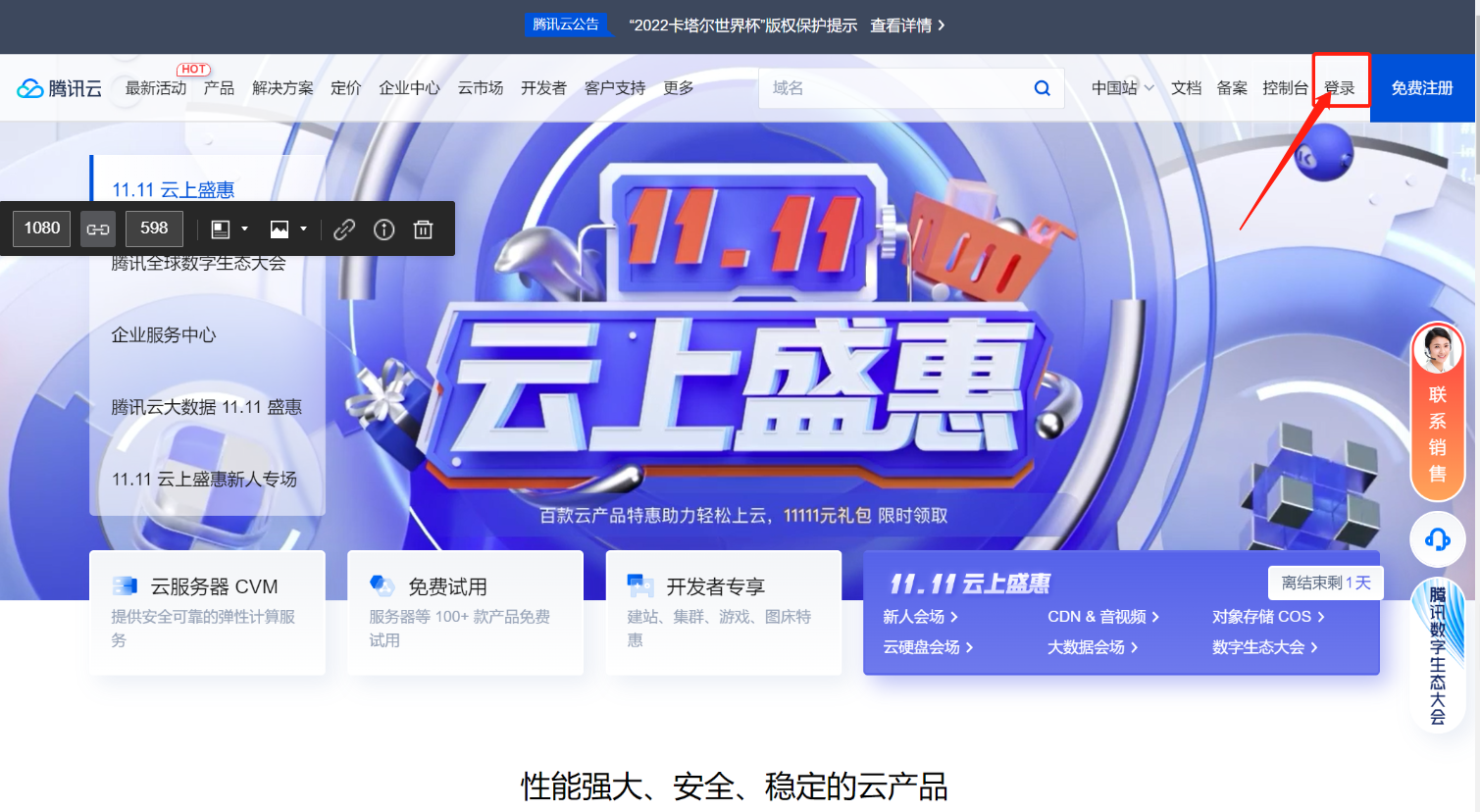Image resolution: width=1480 pixels, height=812 pixels.
Task: Open the 腾讯数字生态大会 side banner
Action: coord(1438,655)
